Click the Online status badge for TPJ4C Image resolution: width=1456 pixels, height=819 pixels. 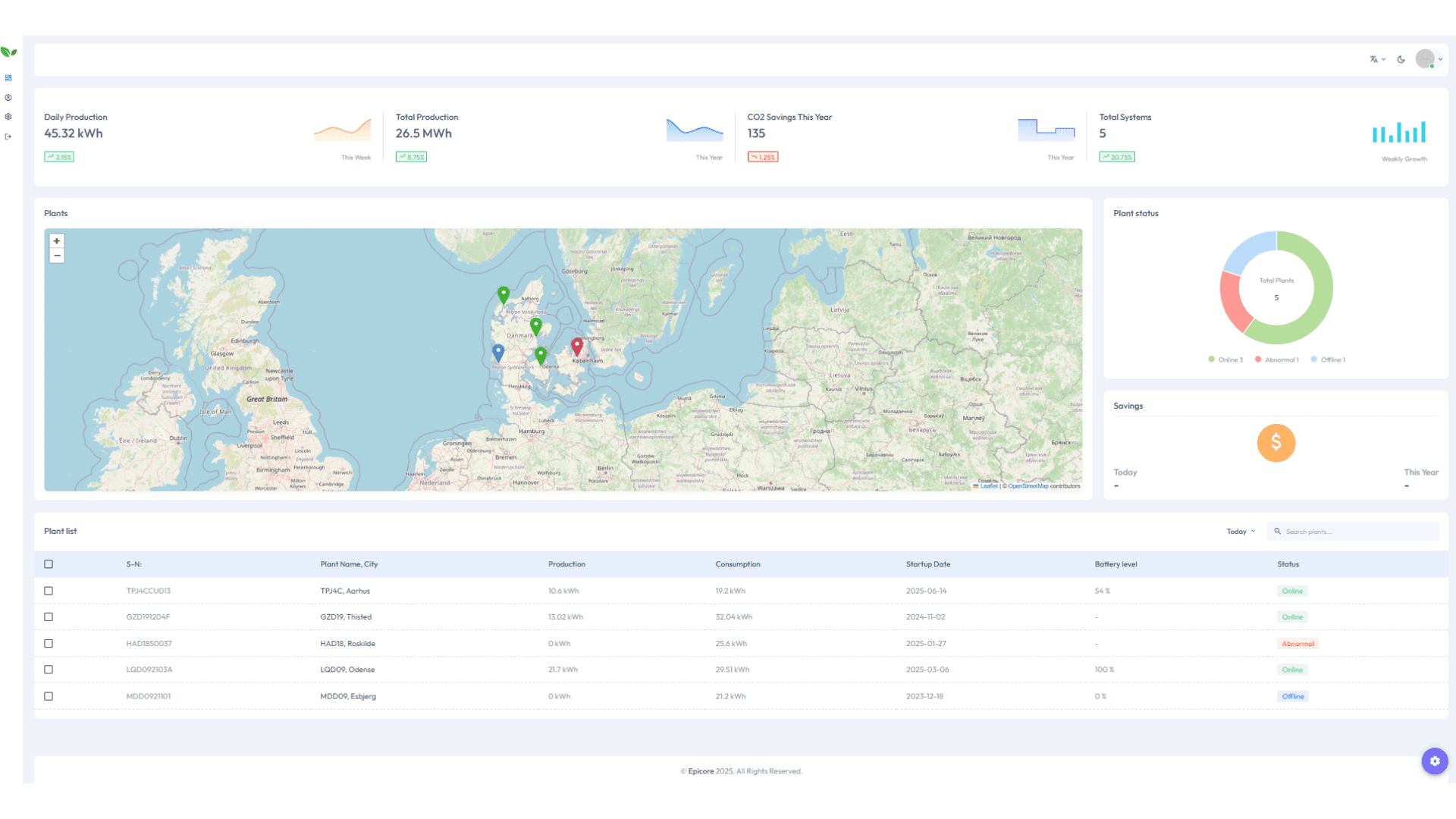(x=1292, y=591)
